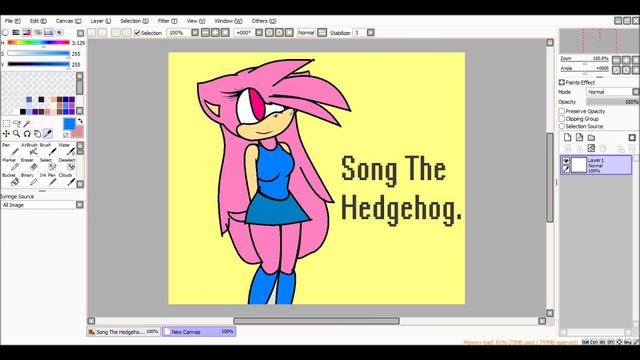Select the Clouds brush tool
Image resolution: width=640 pixels, height=360 pixels.
[x=67, y=180]
